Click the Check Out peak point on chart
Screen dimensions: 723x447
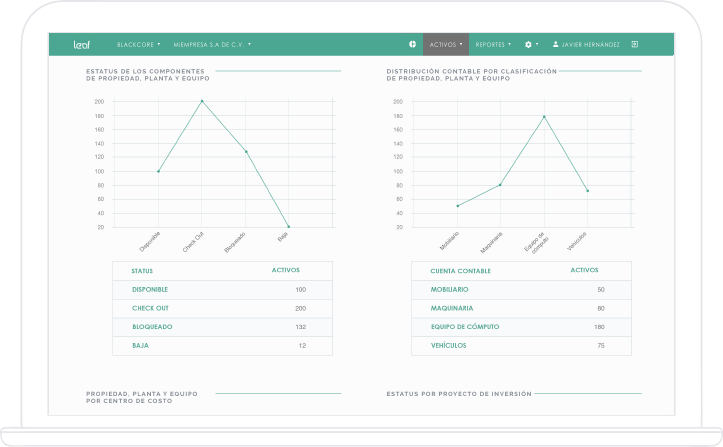tap(202, 101)
